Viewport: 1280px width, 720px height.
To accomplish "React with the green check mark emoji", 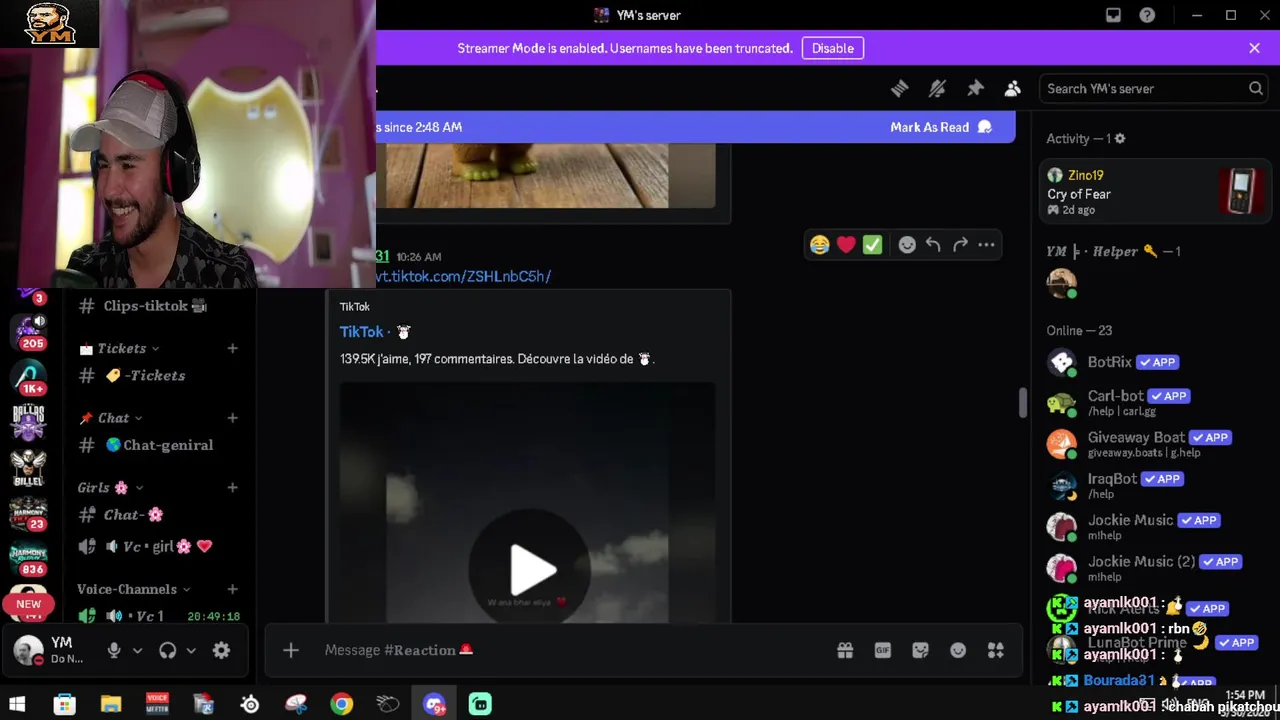I will 872,245.
